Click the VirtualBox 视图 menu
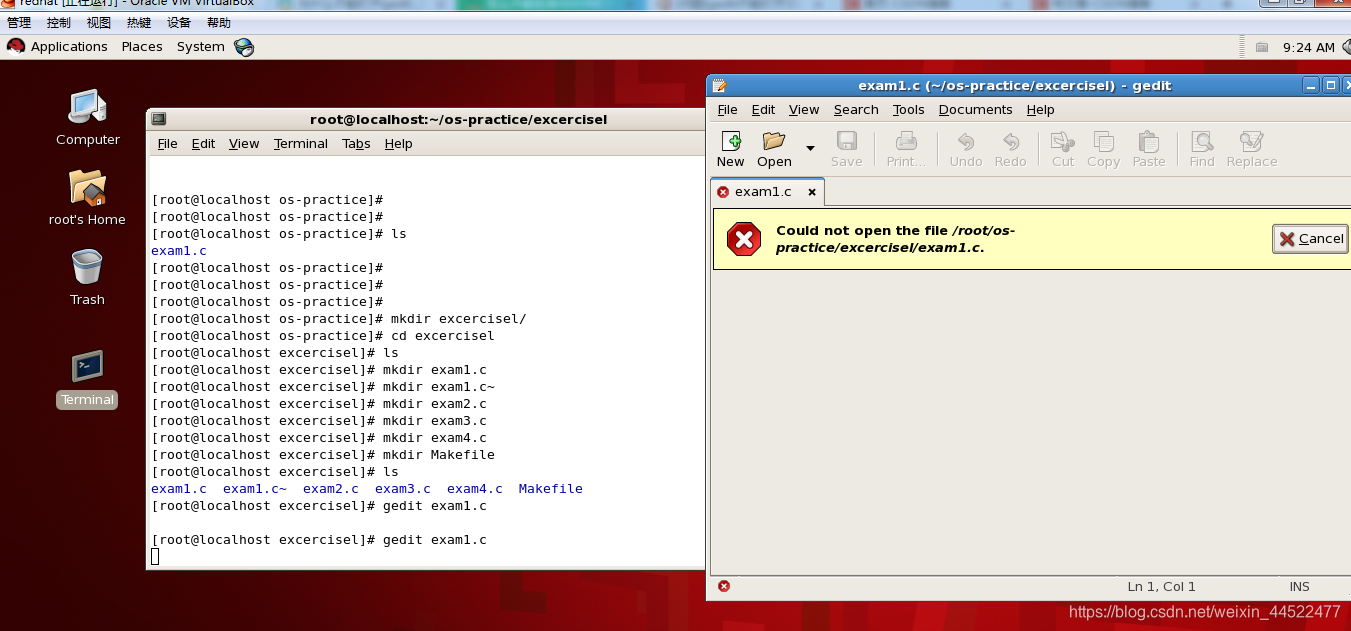1351x631 pixels. tap(98, 22)
